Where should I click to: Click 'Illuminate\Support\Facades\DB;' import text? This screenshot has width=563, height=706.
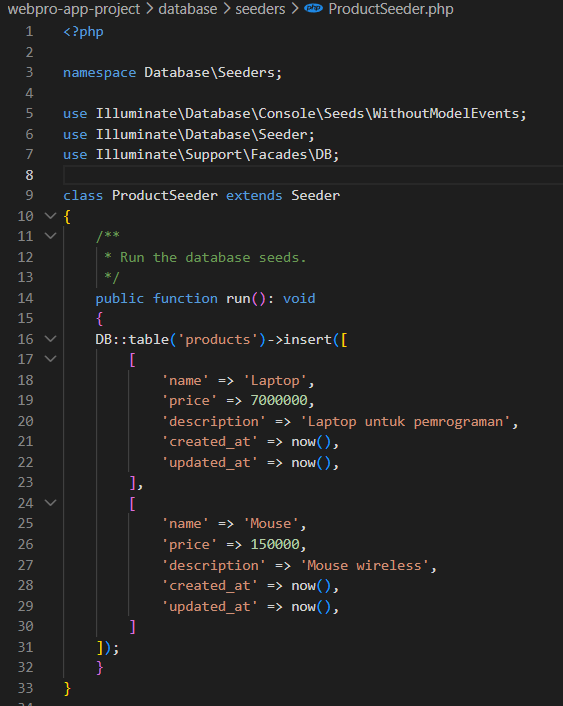(217, 154)
